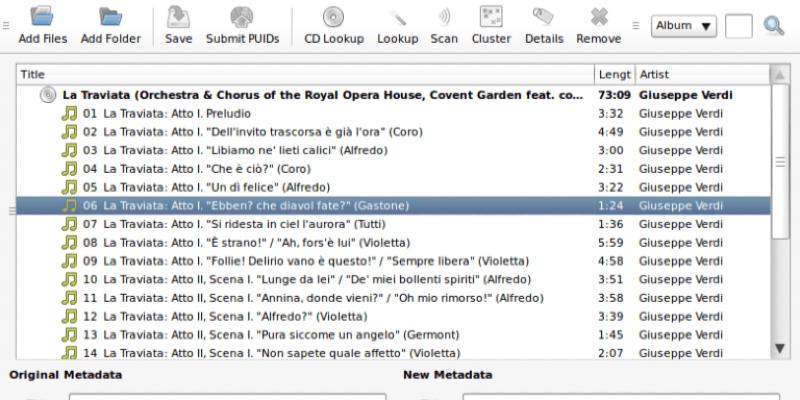Open the Album search type dropdown
800x400 pixels.
683,26
